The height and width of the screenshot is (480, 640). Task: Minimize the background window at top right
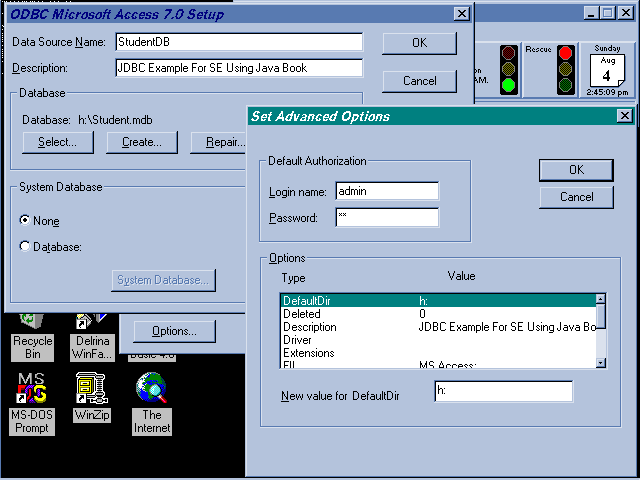point(591,13)
